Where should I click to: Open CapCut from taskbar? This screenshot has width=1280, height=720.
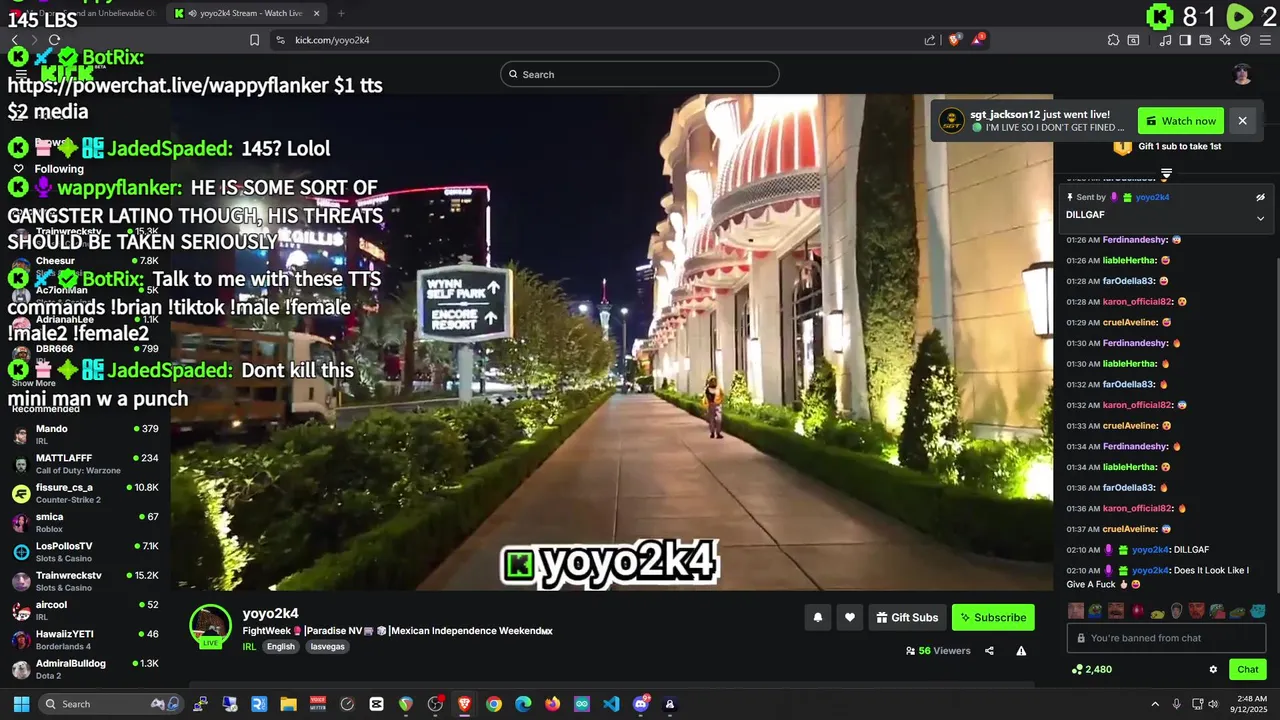tap(376, 704)
